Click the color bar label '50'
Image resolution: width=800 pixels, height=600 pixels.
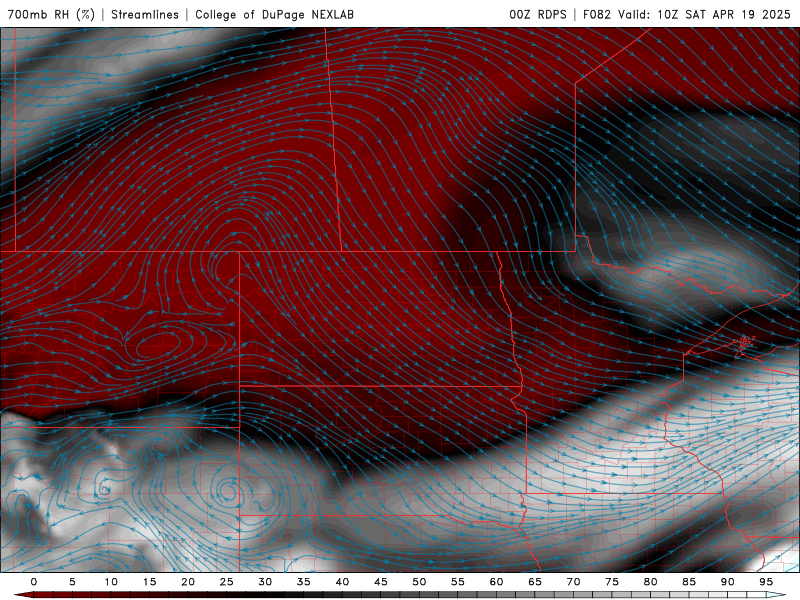[x=419, y=582]
